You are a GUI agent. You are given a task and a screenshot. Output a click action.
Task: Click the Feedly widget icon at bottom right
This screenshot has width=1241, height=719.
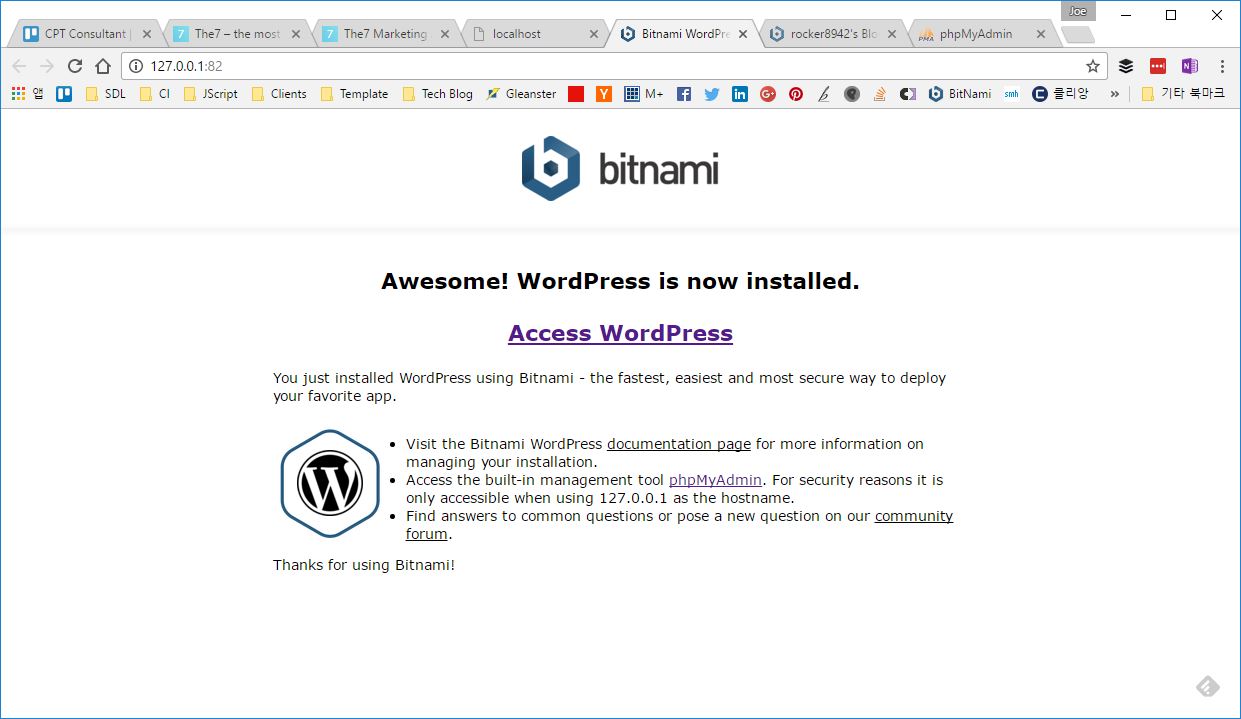1208,686
